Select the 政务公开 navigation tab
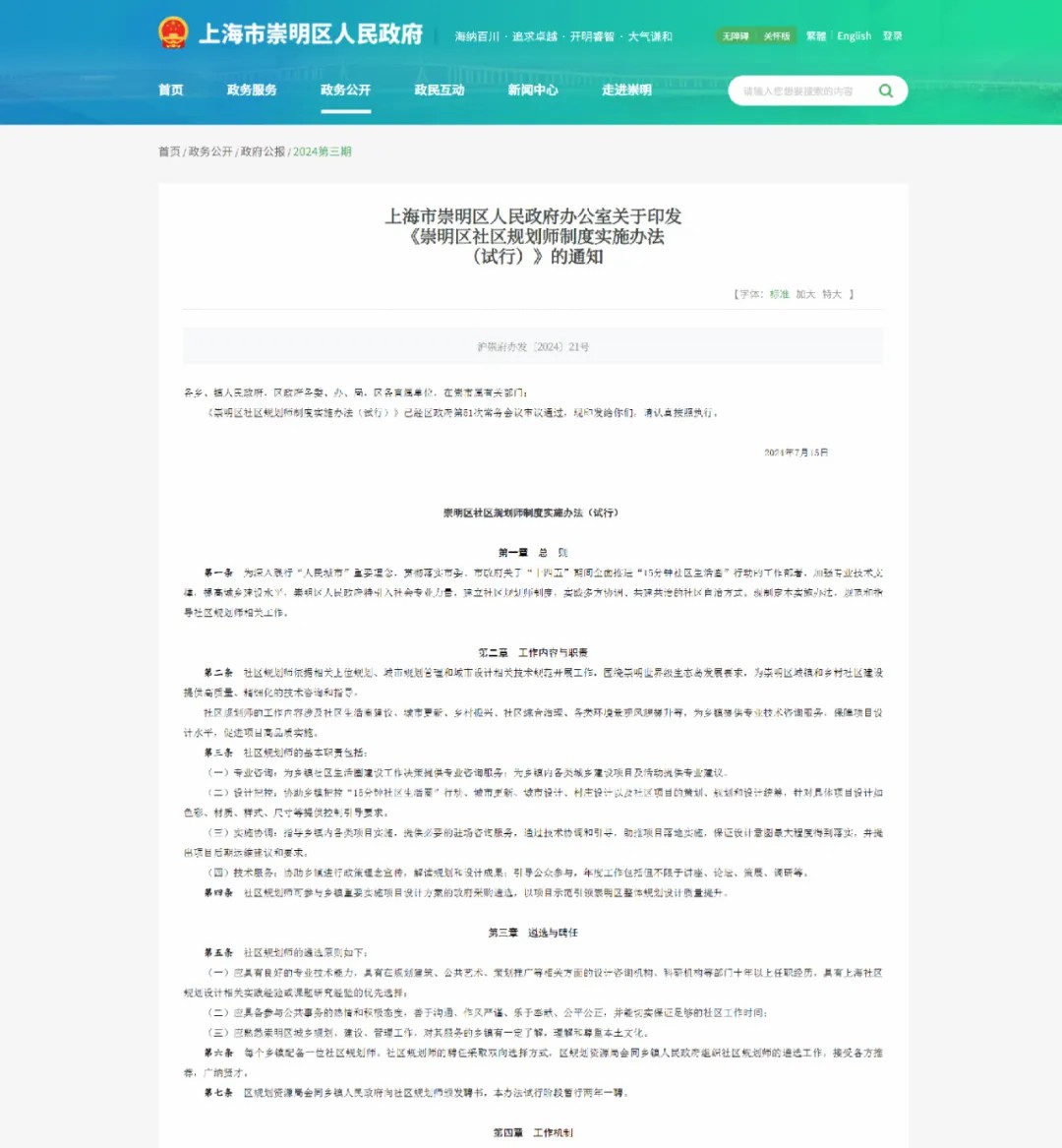The width and height of the screenshot is (1062, 1148). coord(345,91)
